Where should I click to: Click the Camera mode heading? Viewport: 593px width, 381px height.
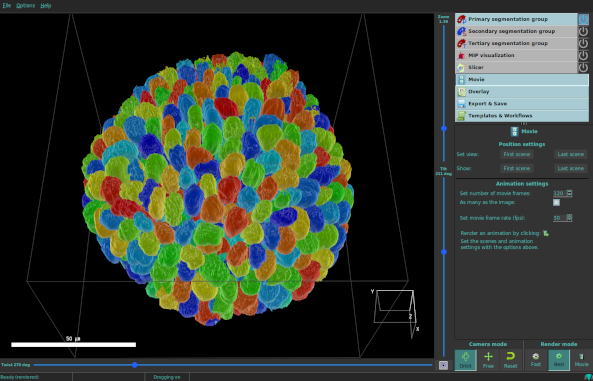[488, 344]
